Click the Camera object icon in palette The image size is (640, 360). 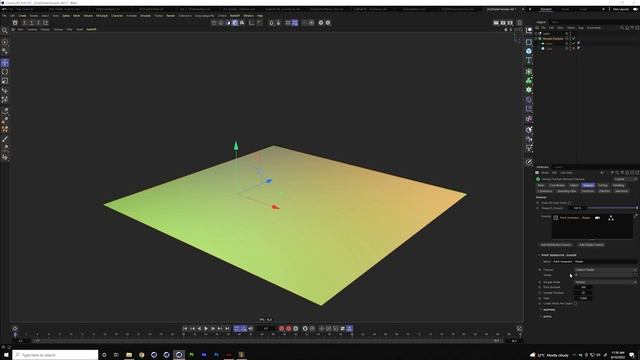point(529,139)
